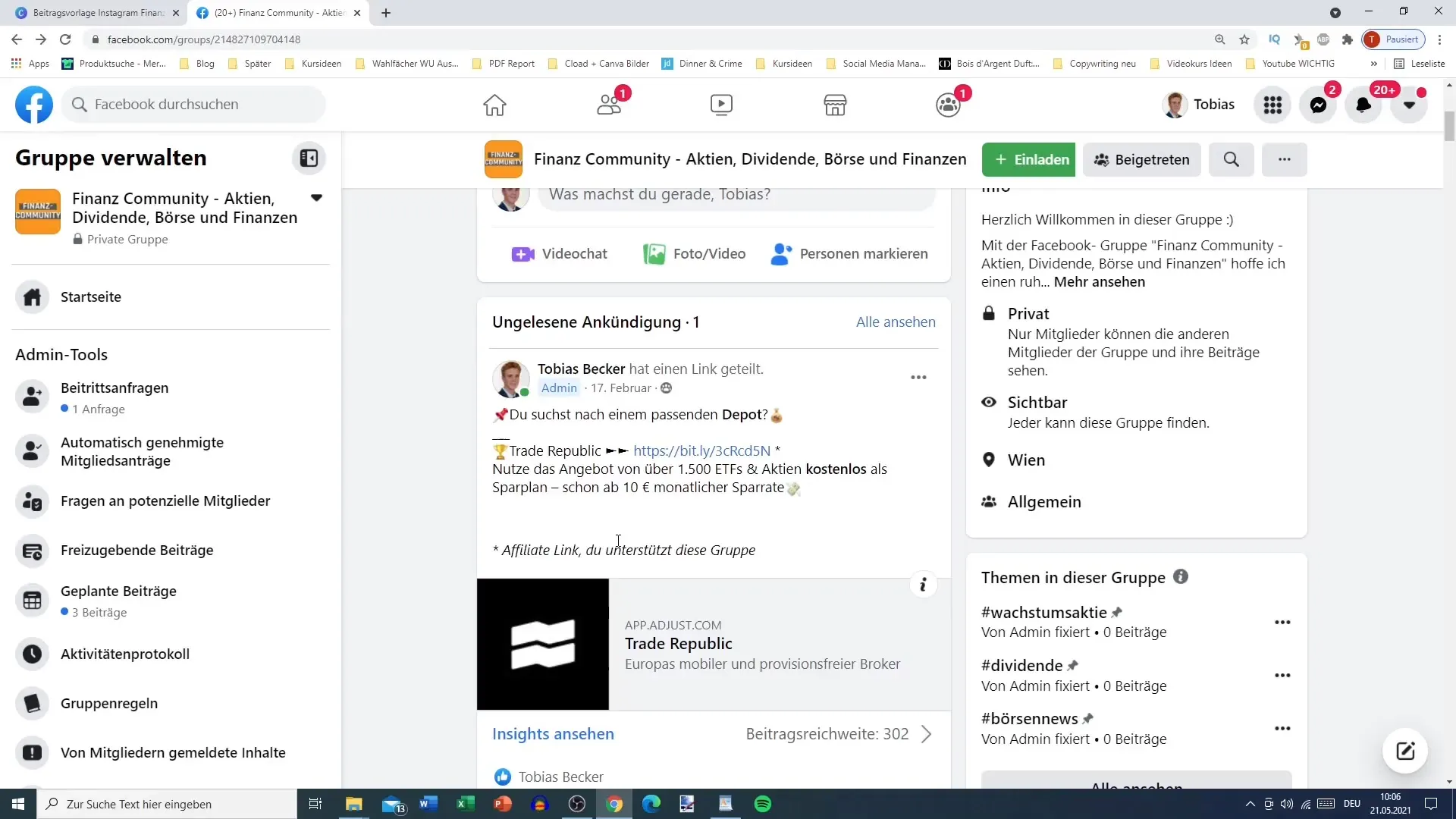1456x819 pixels.
Task: Reload the current page
Action: point(66,39)
